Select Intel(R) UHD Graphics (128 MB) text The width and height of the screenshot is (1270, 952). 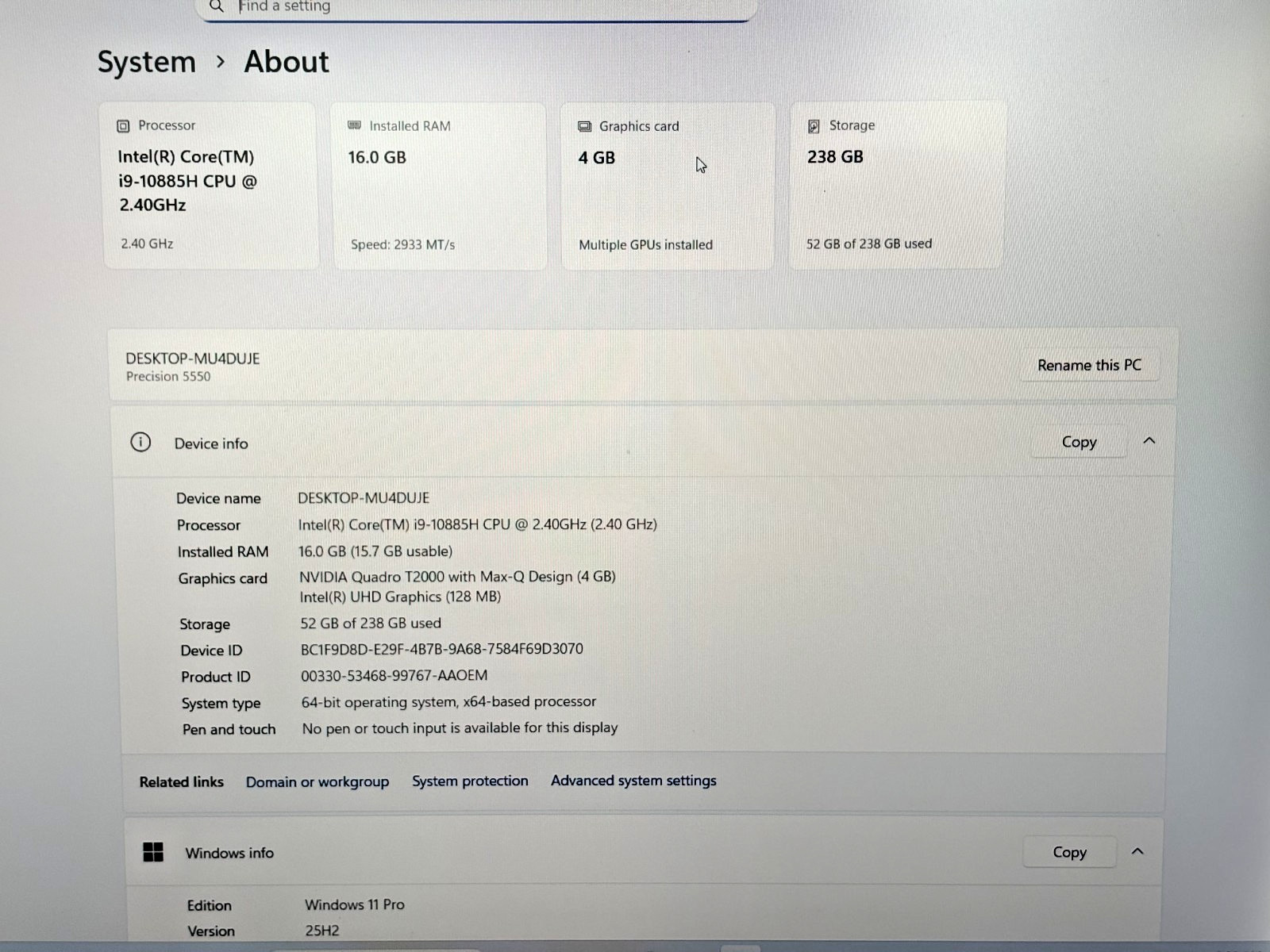(x=400, y=597)
